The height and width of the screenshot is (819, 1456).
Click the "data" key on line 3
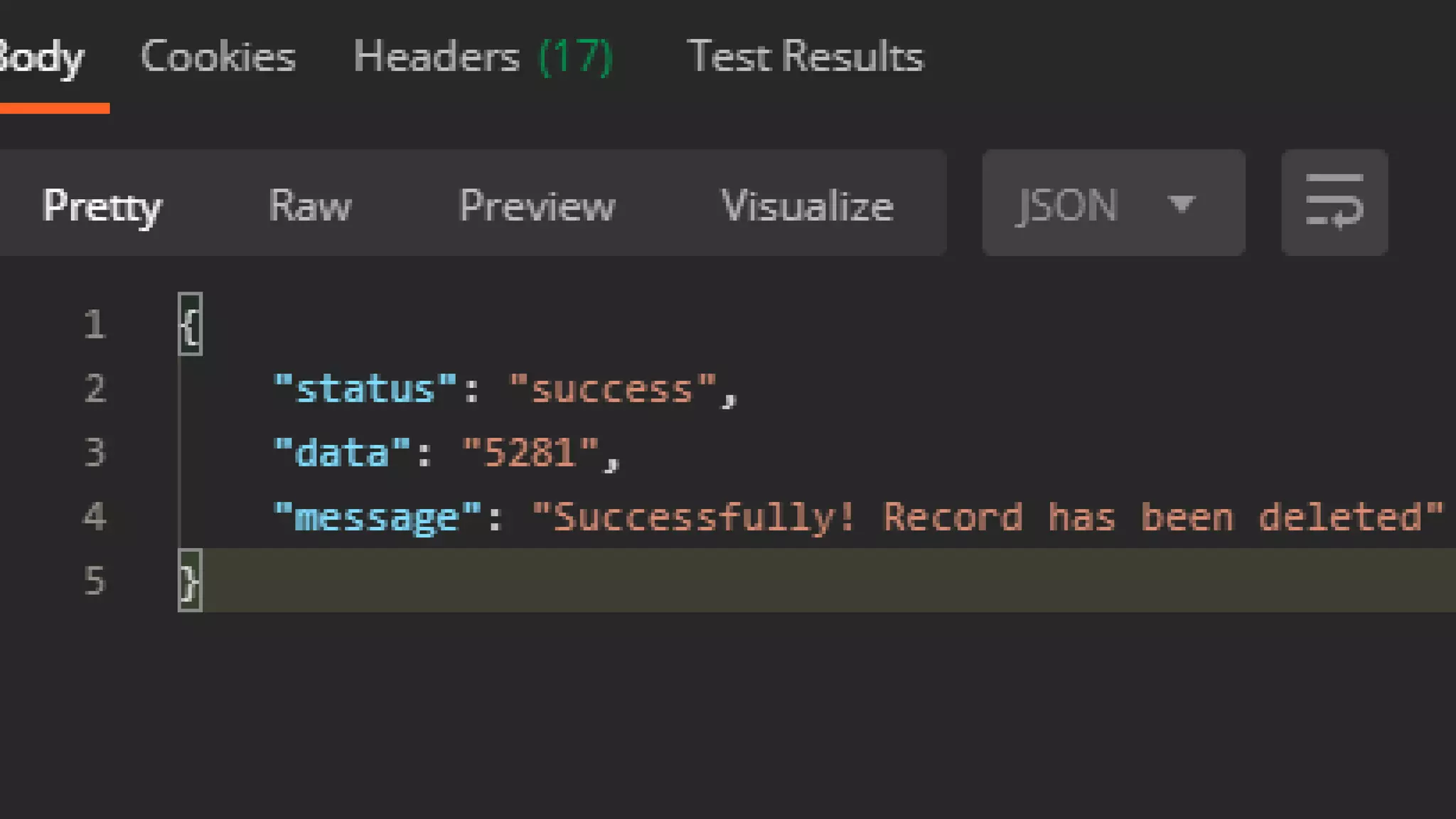tap(342, 454)
